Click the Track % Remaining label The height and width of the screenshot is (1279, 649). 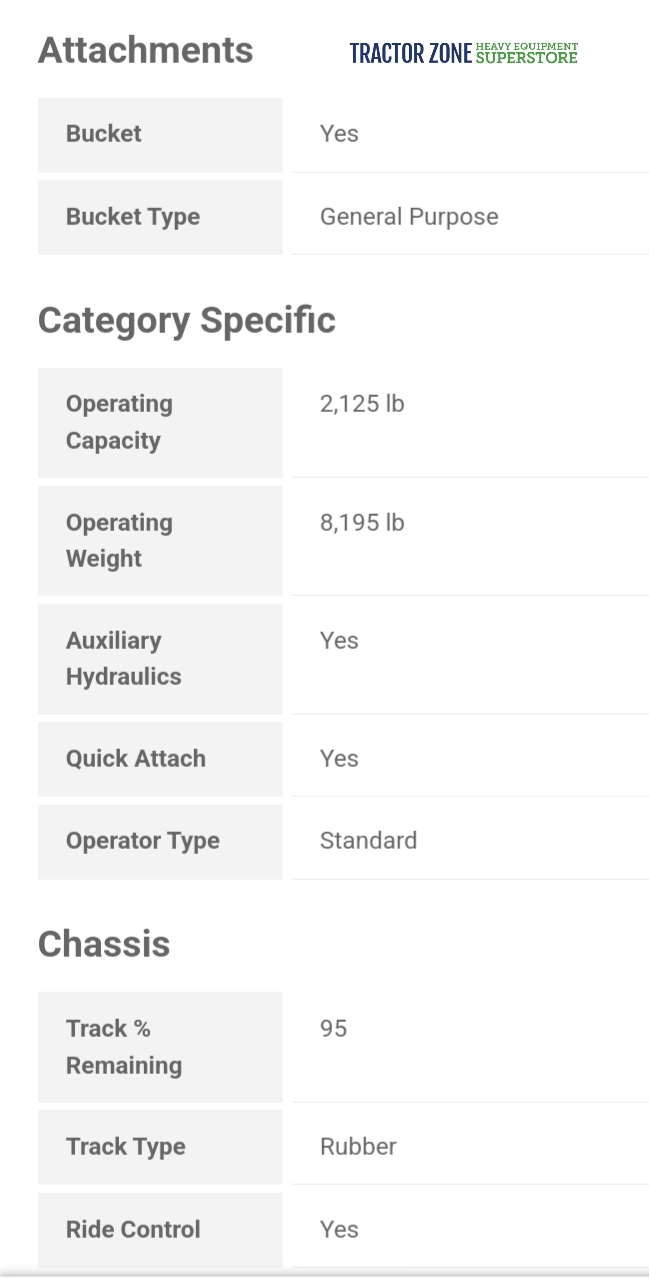point(124,1046)
